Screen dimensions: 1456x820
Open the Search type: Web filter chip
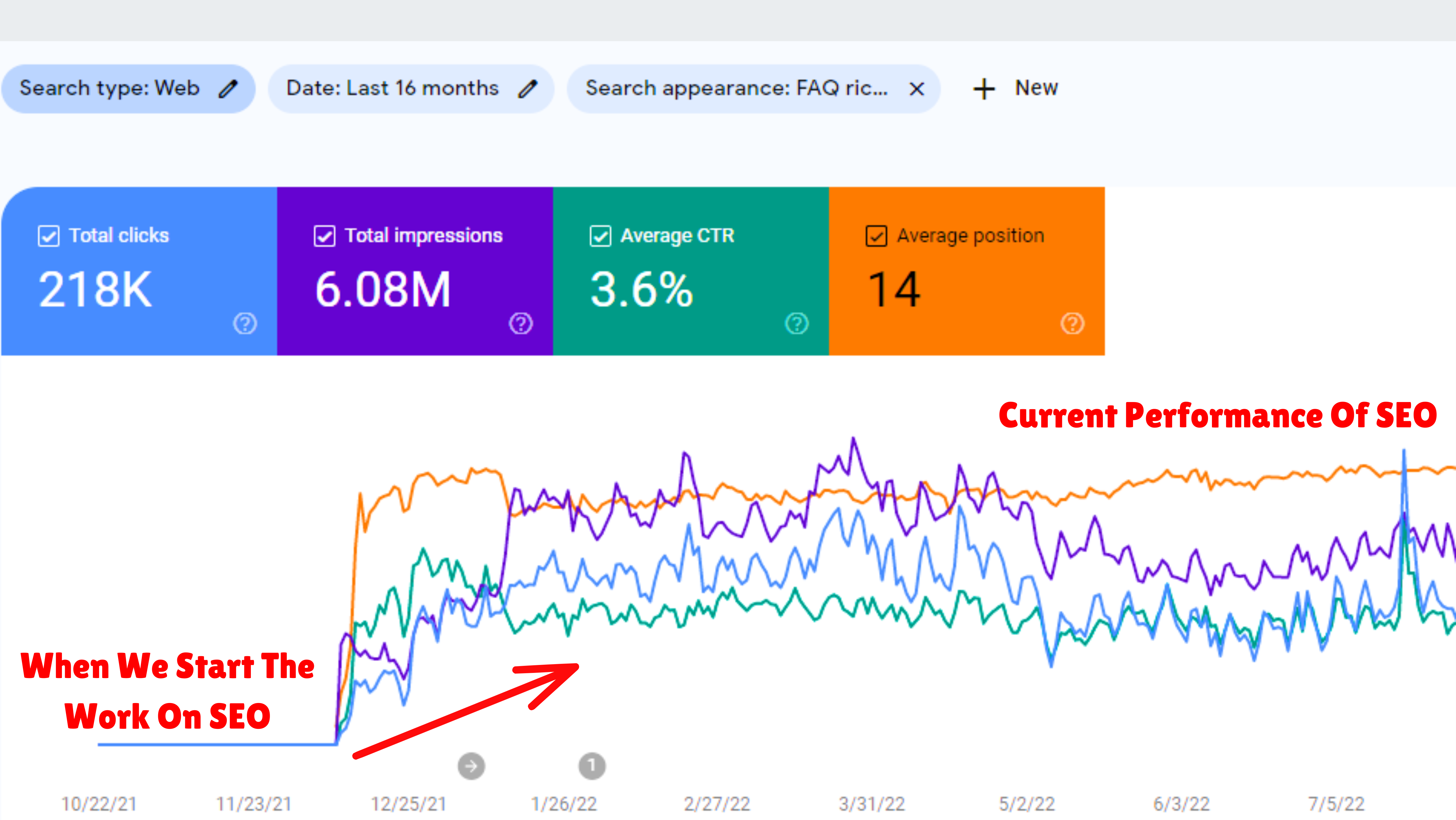[110, 89]
